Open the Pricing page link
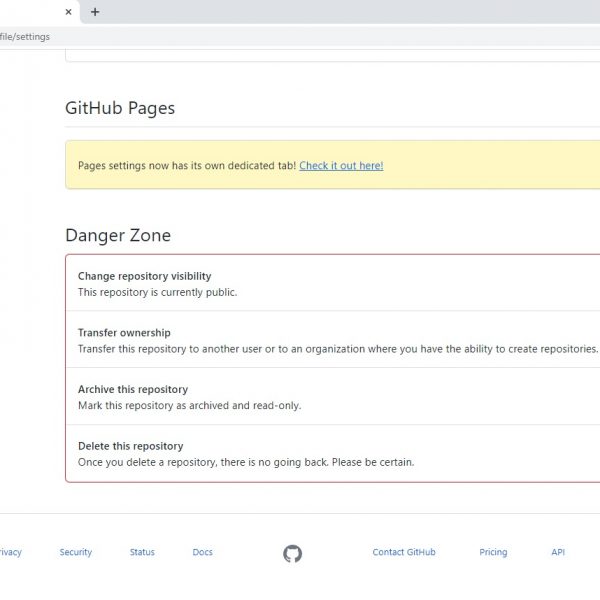This screenshot has height=600, width=600. 493,552
